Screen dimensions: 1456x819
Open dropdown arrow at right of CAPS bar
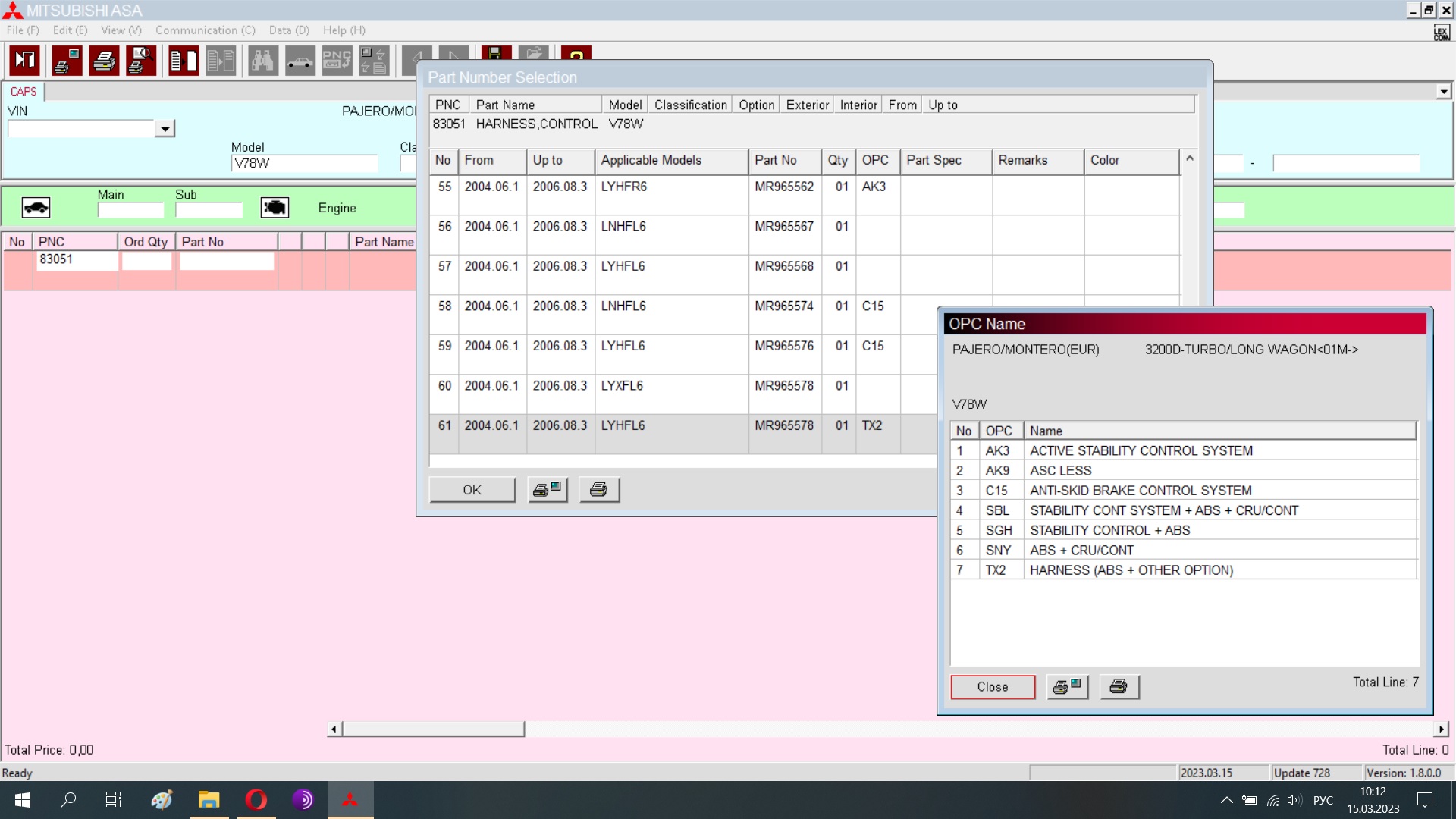[x=1443, y=92]
